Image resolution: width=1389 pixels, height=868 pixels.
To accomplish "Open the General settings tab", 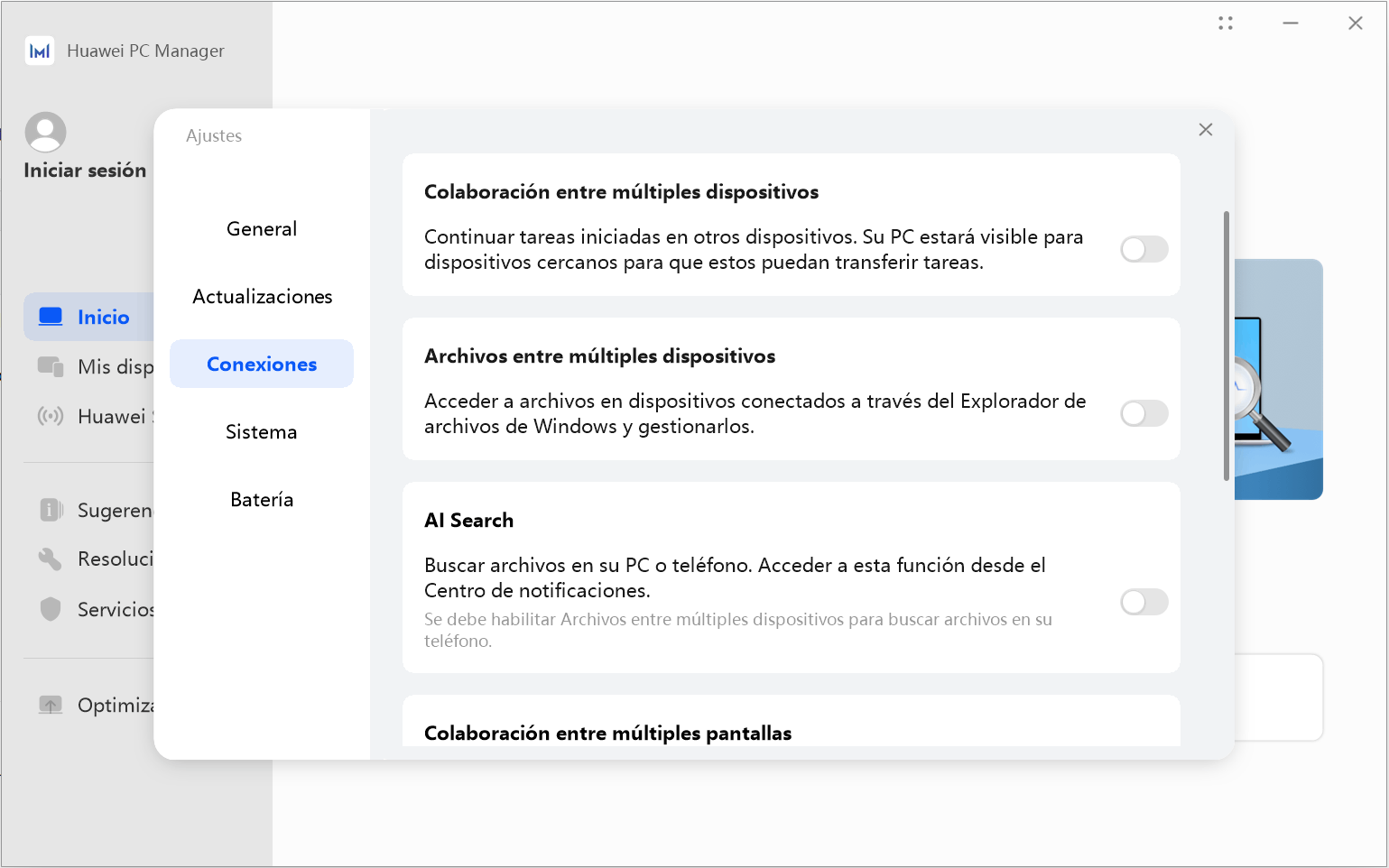I will 262,228.
